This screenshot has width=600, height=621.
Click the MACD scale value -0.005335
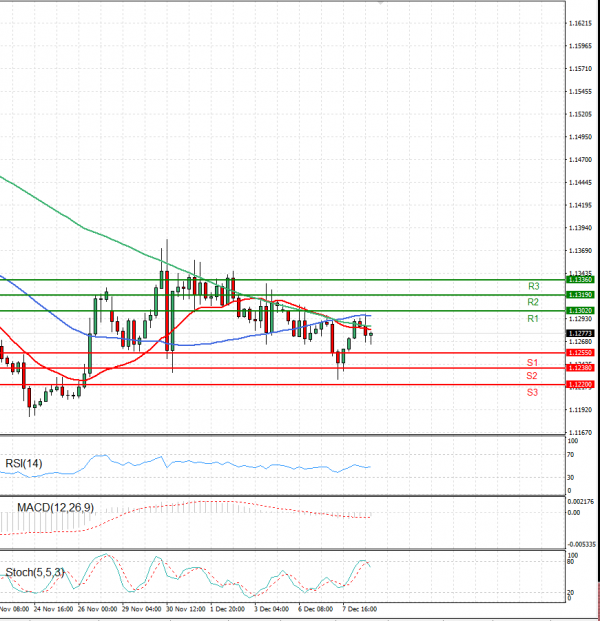tap(581, 544)
